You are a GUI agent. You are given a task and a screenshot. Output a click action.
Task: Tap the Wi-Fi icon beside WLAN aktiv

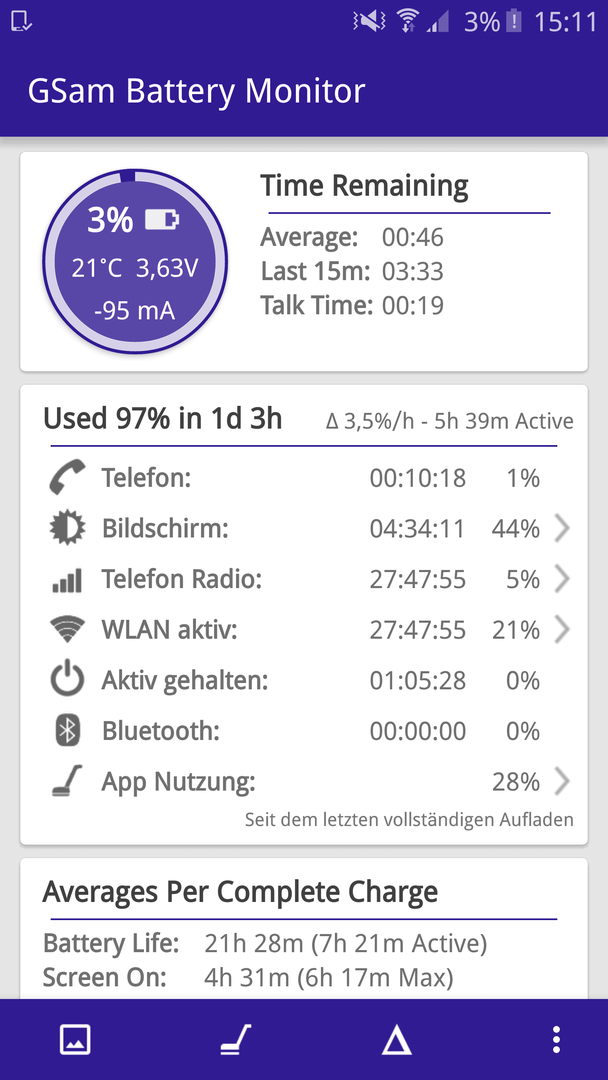click(x=67, y=630)
